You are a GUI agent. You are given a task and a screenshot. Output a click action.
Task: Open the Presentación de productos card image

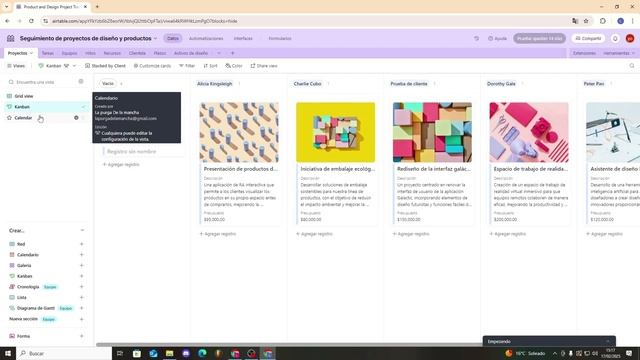tap(239, 132)
